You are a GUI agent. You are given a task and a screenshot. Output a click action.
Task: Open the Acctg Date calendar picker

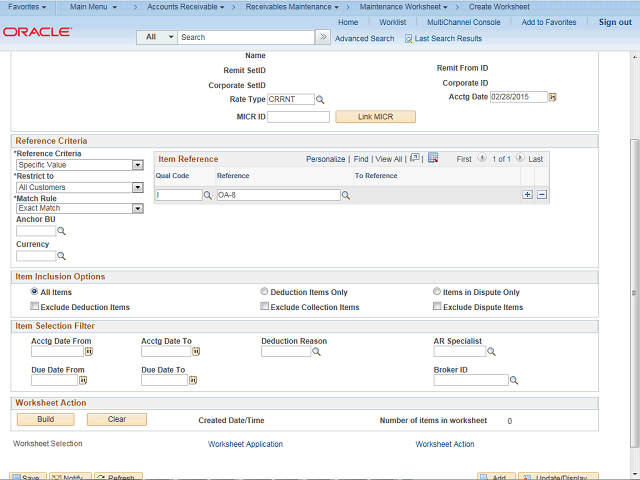(552, 97)
